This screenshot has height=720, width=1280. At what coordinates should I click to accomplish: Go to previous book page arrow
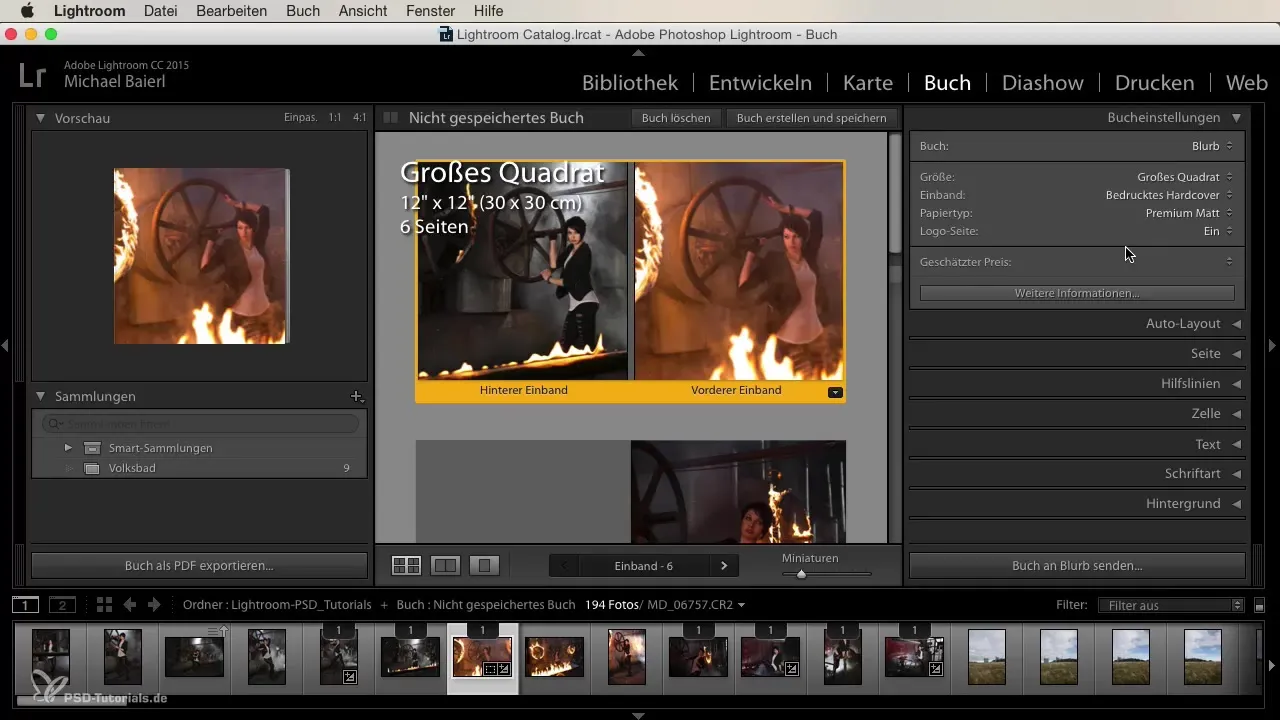coord(564,566)
